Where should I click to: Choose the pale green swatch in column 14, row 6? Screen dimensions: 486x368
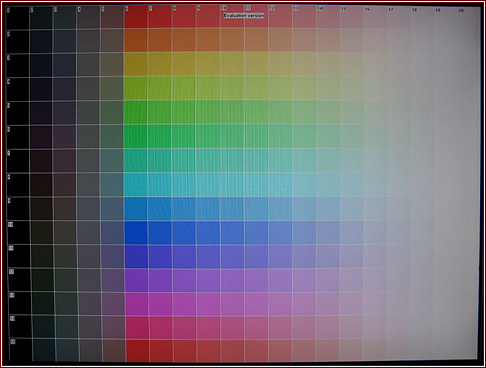pyautogui.click(x=328, y=137)
